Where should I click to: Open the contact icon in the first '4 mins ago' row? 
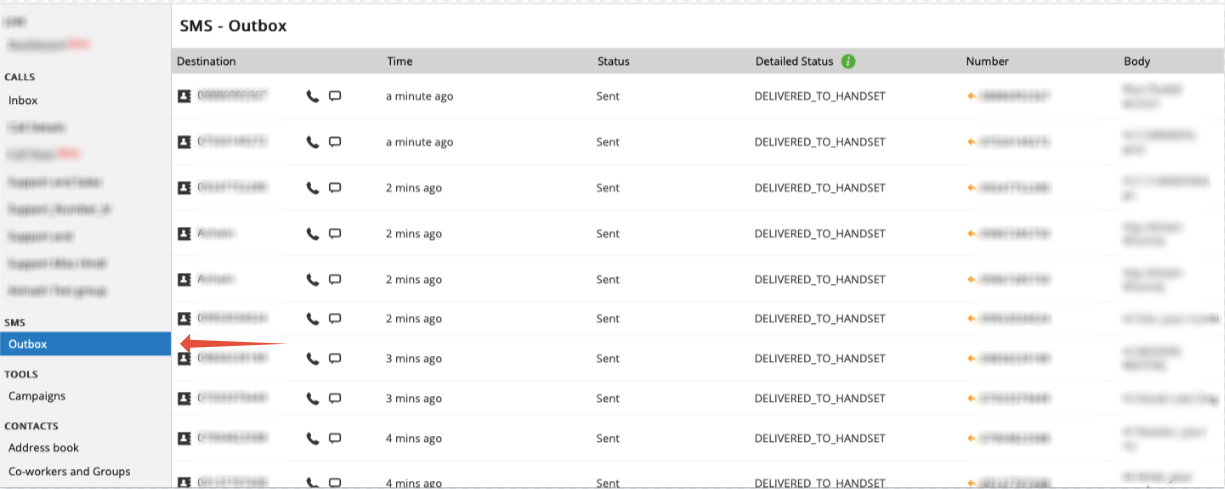click(184, 438)
